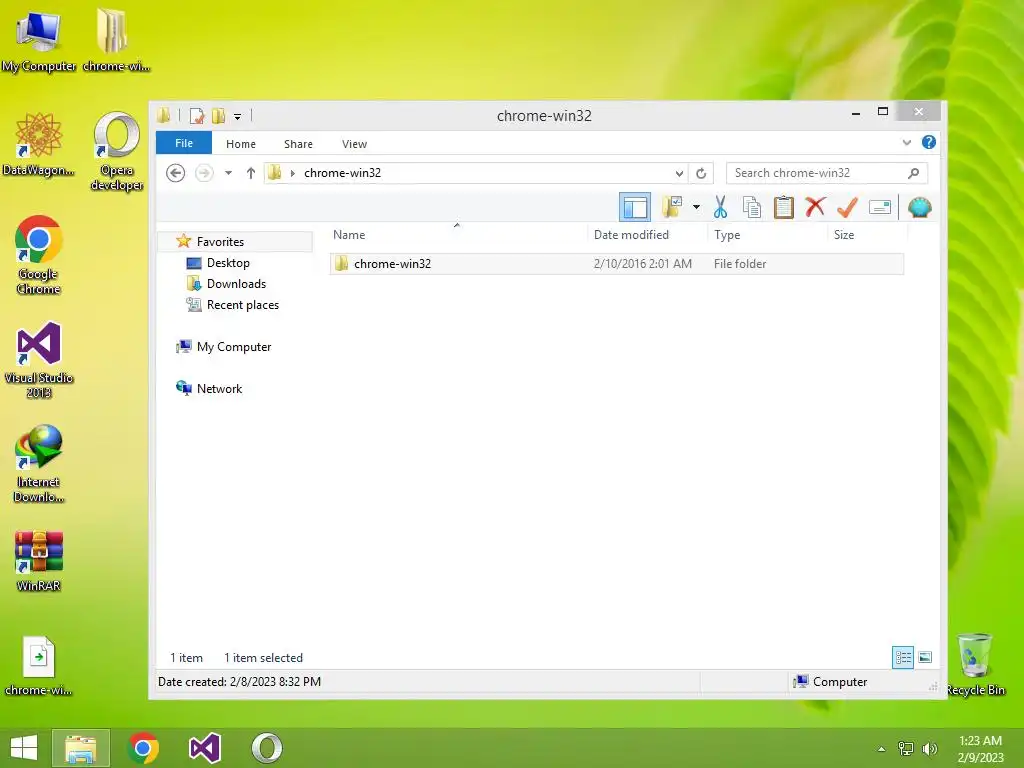The image size is (1024, 768).
Task: Select Network in the navigation pane
Action: 219,389
